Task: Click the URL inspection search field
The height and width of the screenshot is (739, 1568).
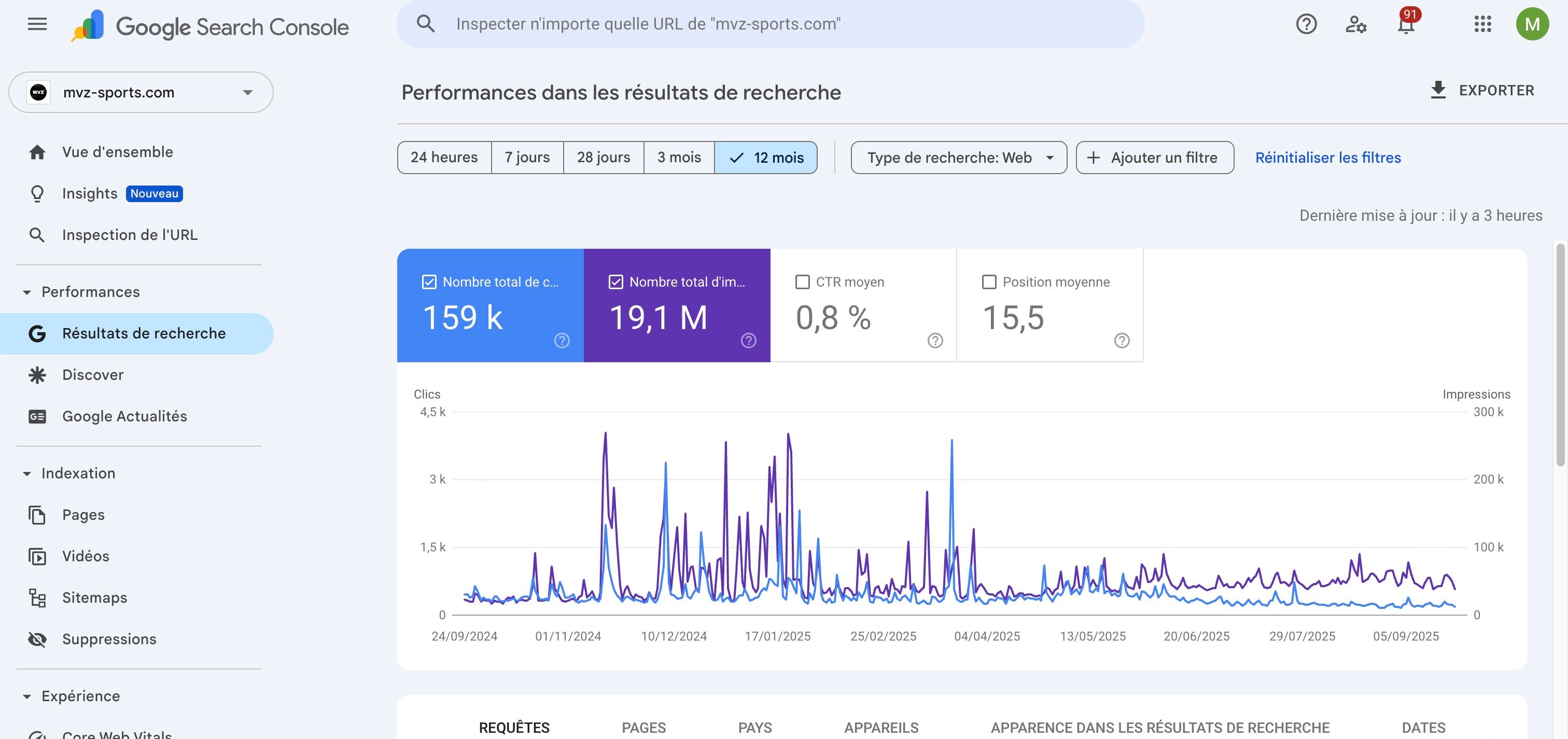Action: pos(769,24)
